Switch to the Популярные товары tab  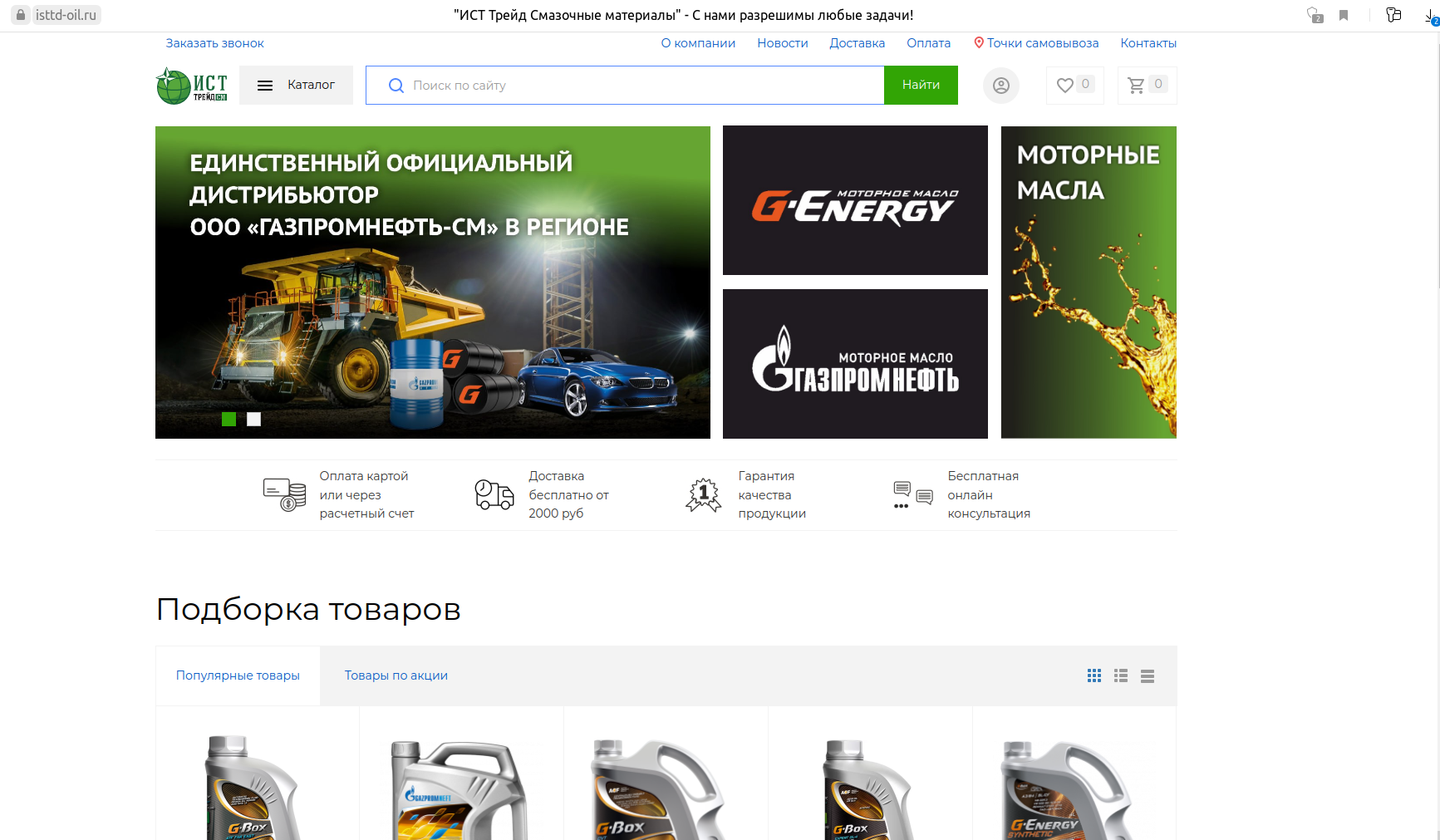click(x=238, y=675)
